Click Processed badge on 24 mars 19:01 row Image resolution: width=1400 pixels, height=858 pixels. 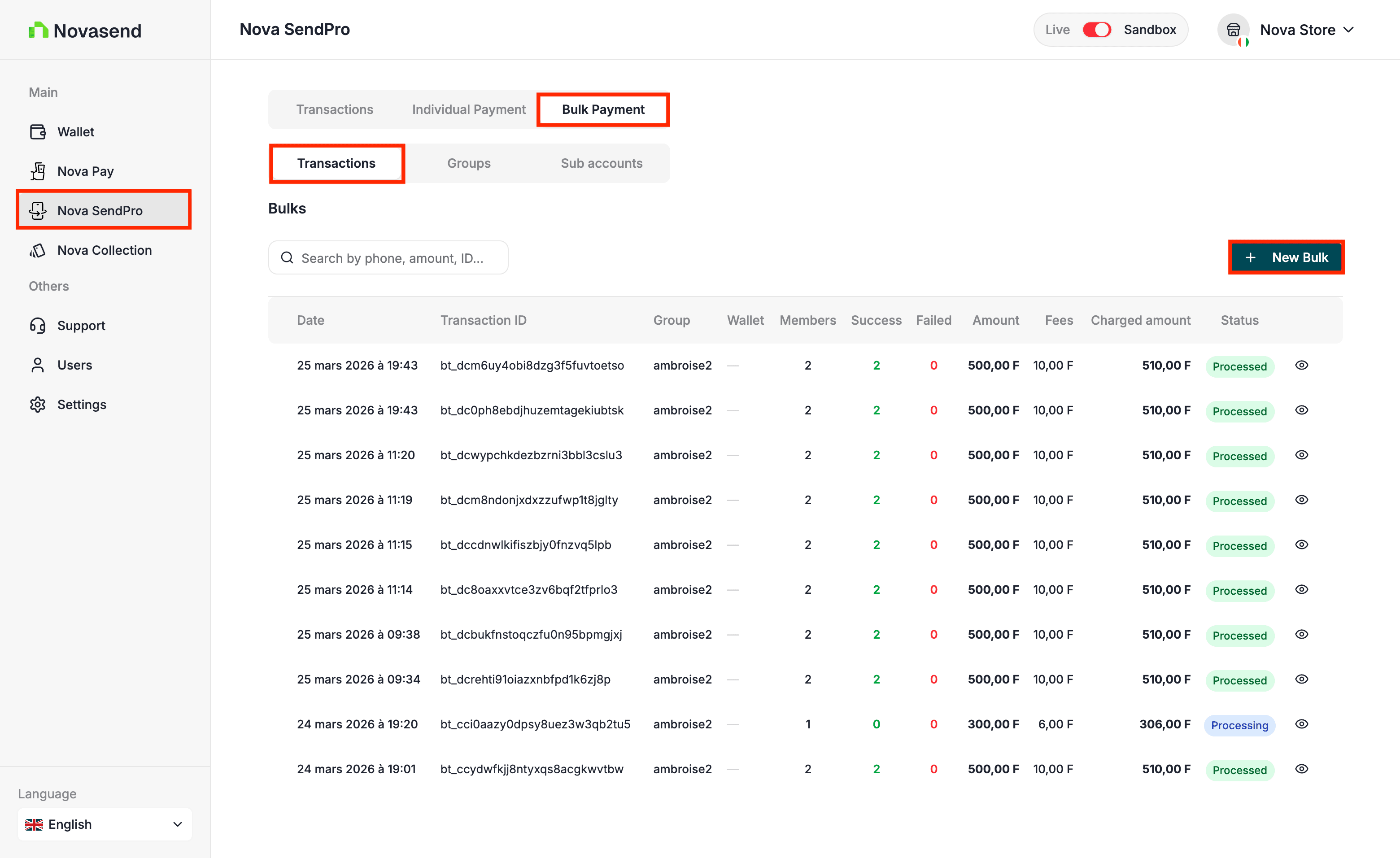coord(1239,770)
